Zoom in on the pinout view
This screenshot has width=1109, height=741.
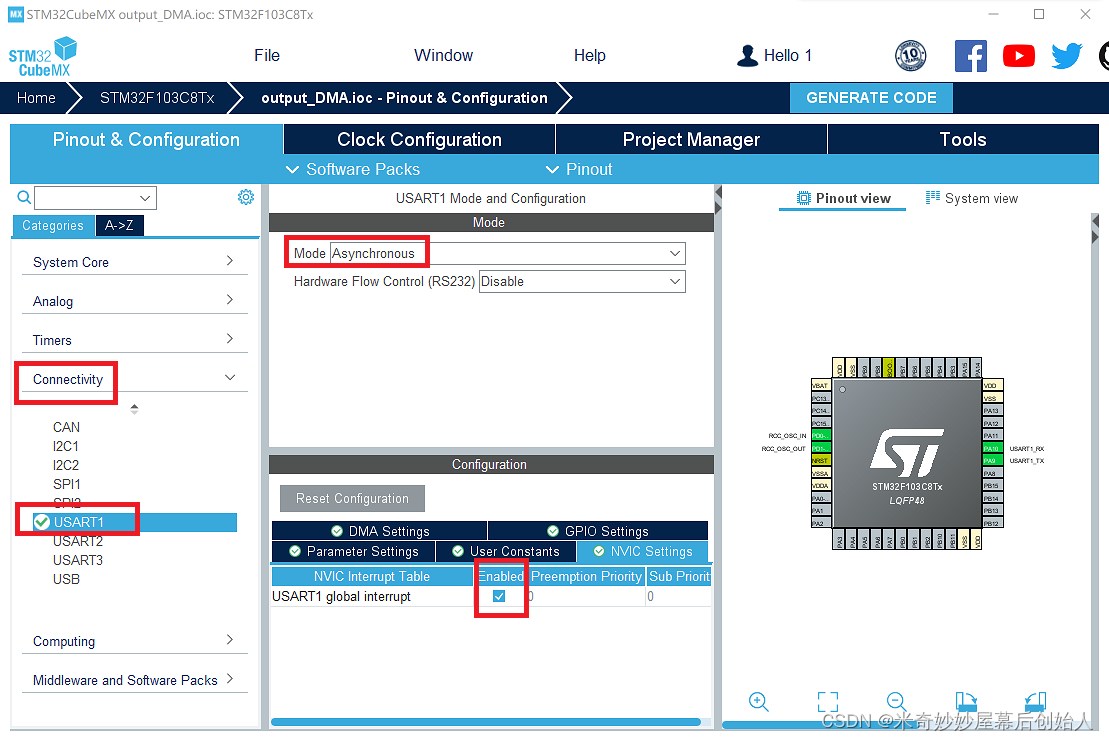[x=758, y=701]
